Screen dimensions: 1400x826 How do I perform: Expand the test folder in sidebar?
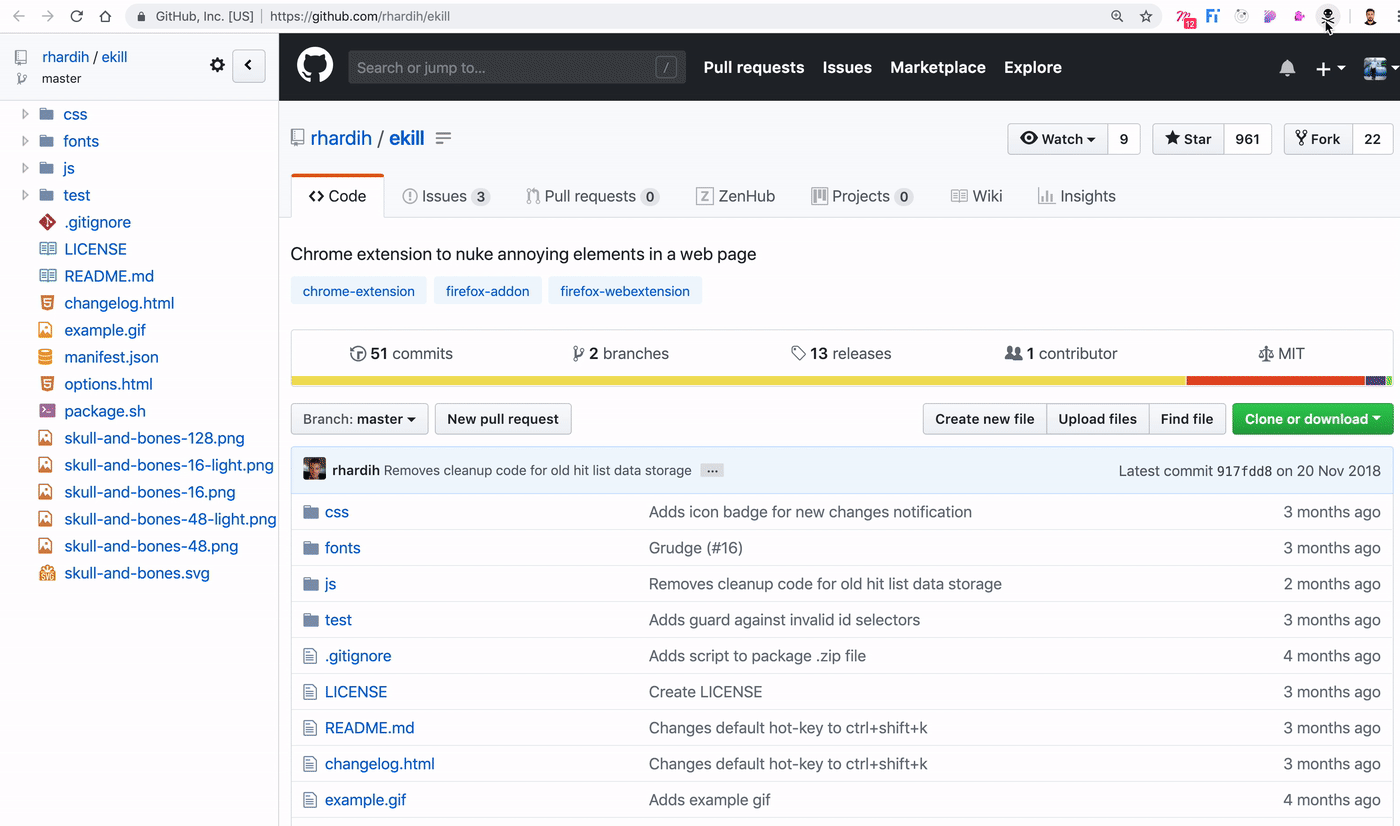coord(25,195)
